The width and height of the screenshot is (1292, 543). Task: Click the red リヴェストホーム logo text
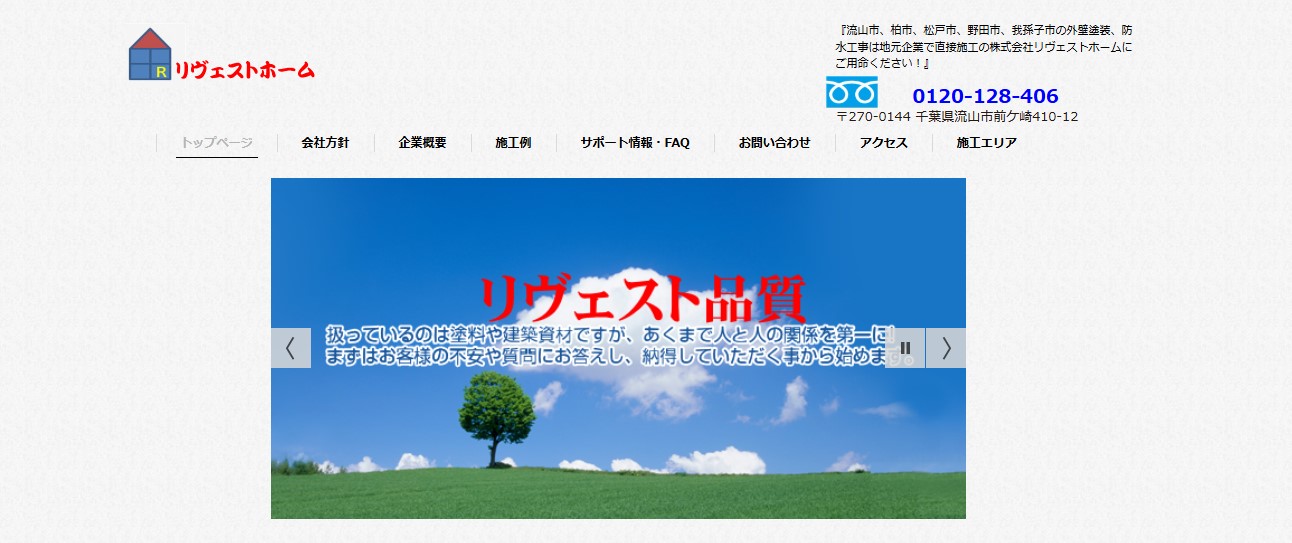244,70
